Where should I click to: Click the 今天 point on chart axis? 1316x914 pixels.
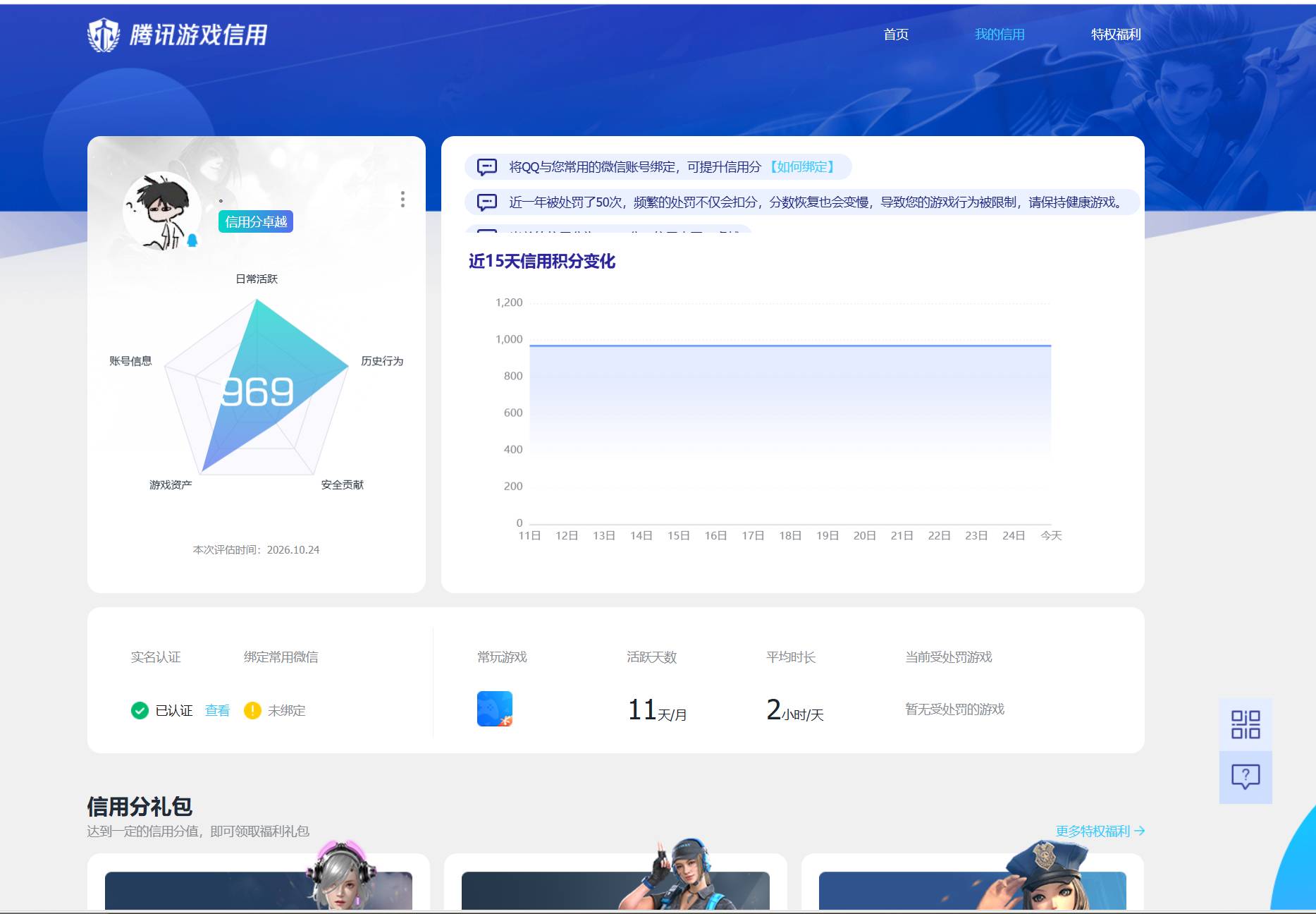(x=1051, y=536)
